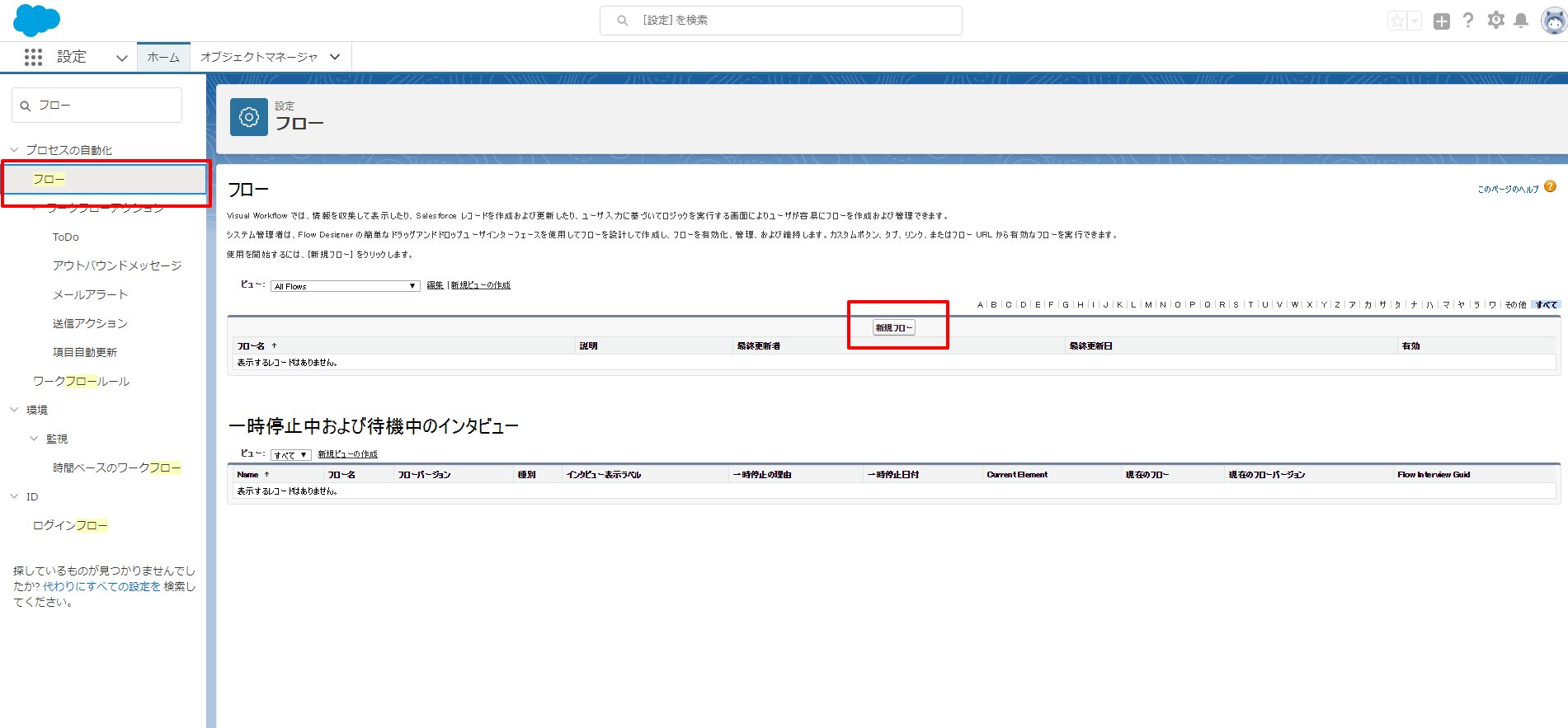Open the user avatar profile menu
The image size is (1568, 728).
click(1553, 21)
